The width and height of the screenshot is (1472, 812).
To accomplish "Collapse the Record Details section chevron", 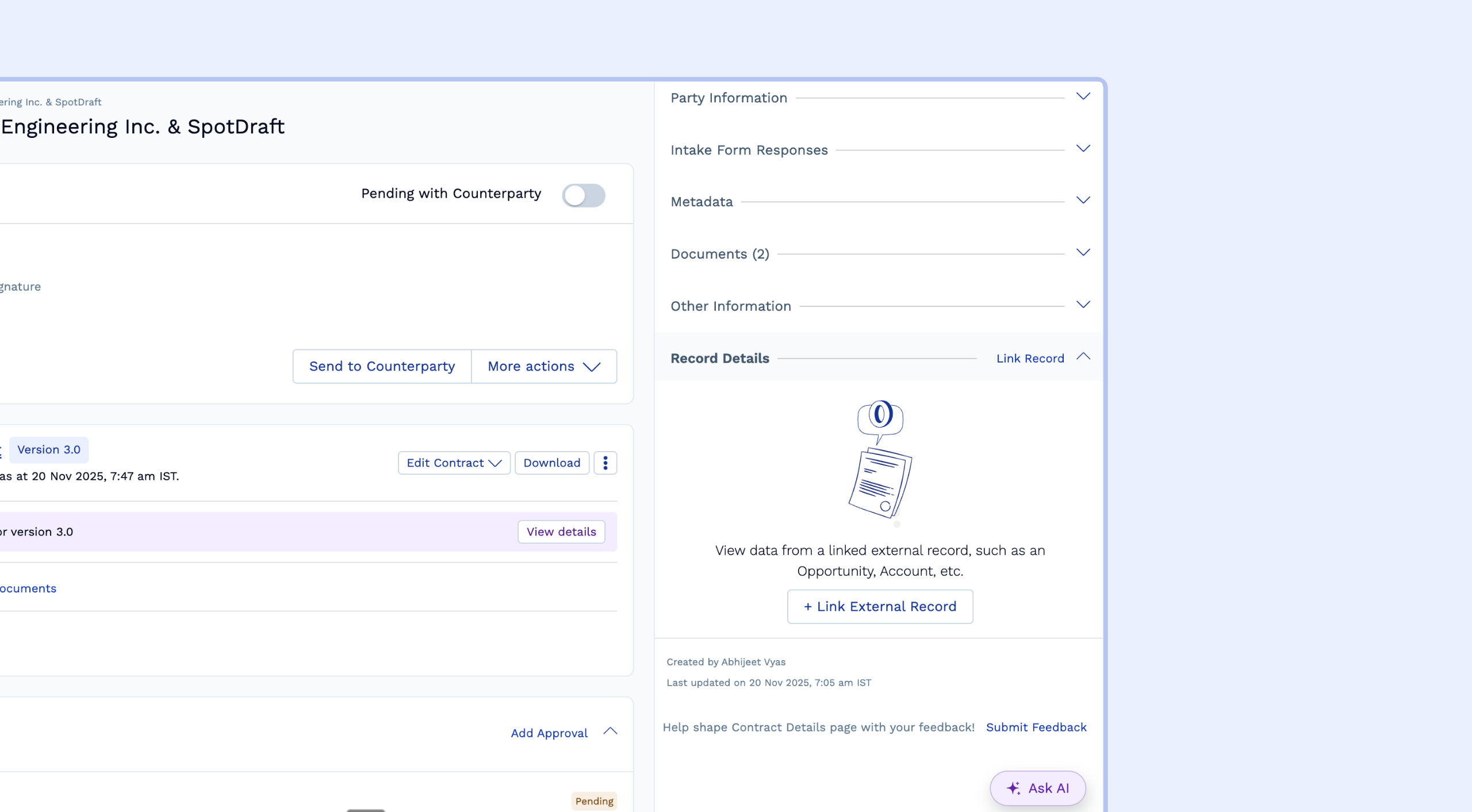I will (1083, 357).
